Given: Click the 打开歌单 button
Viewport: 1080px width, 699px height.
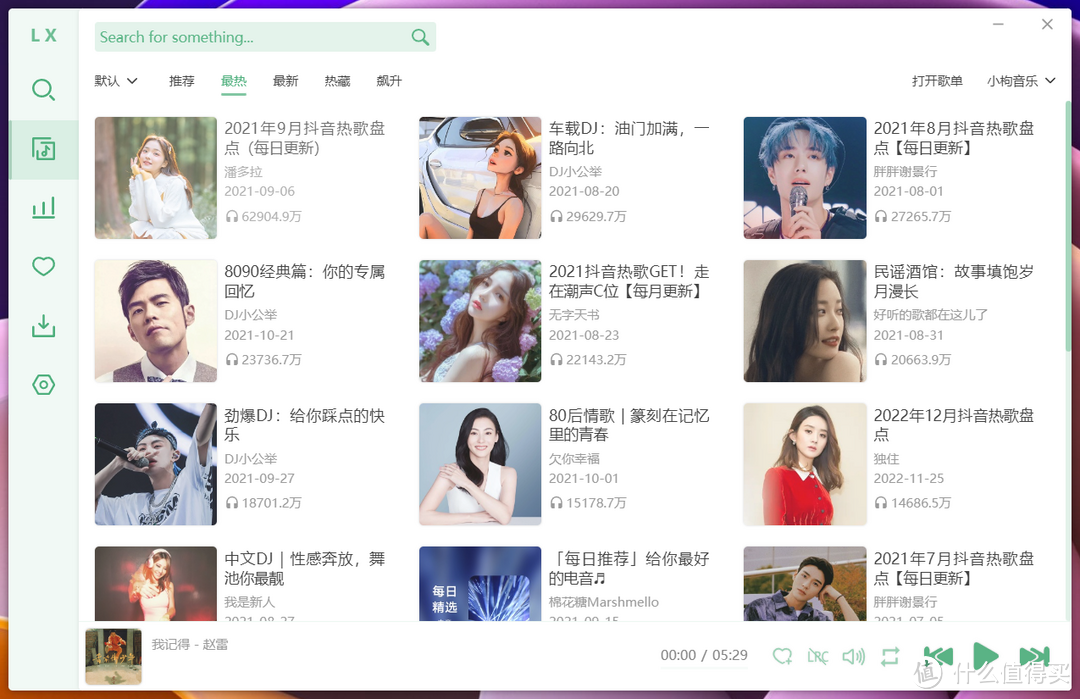Looking at the screenshot, I should (x=937, y=81).
